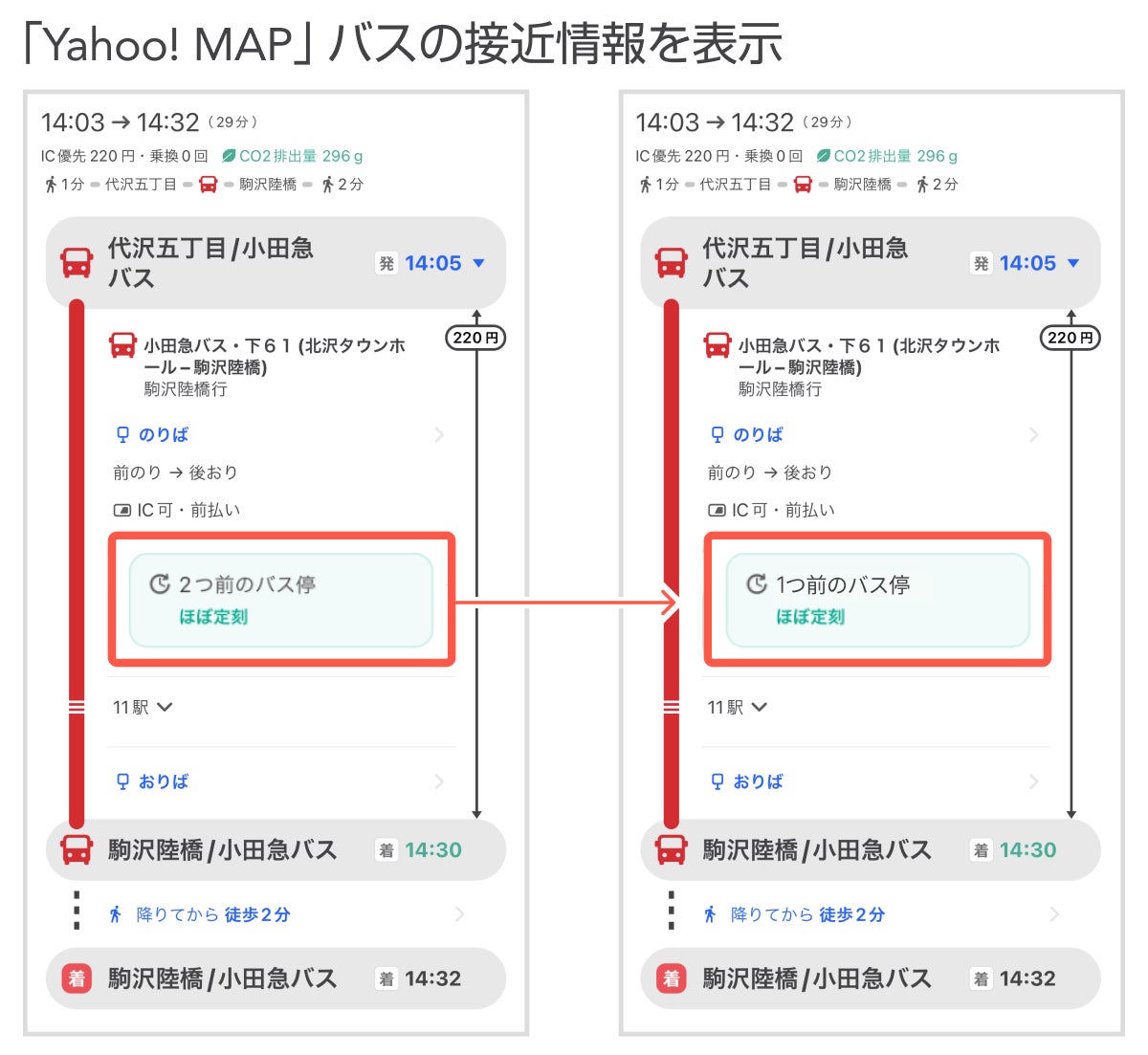Click bus icon beside 小田急バス・下61 right panel
The width and height of the screenshot is (1148, 1055).
[717, 345]
